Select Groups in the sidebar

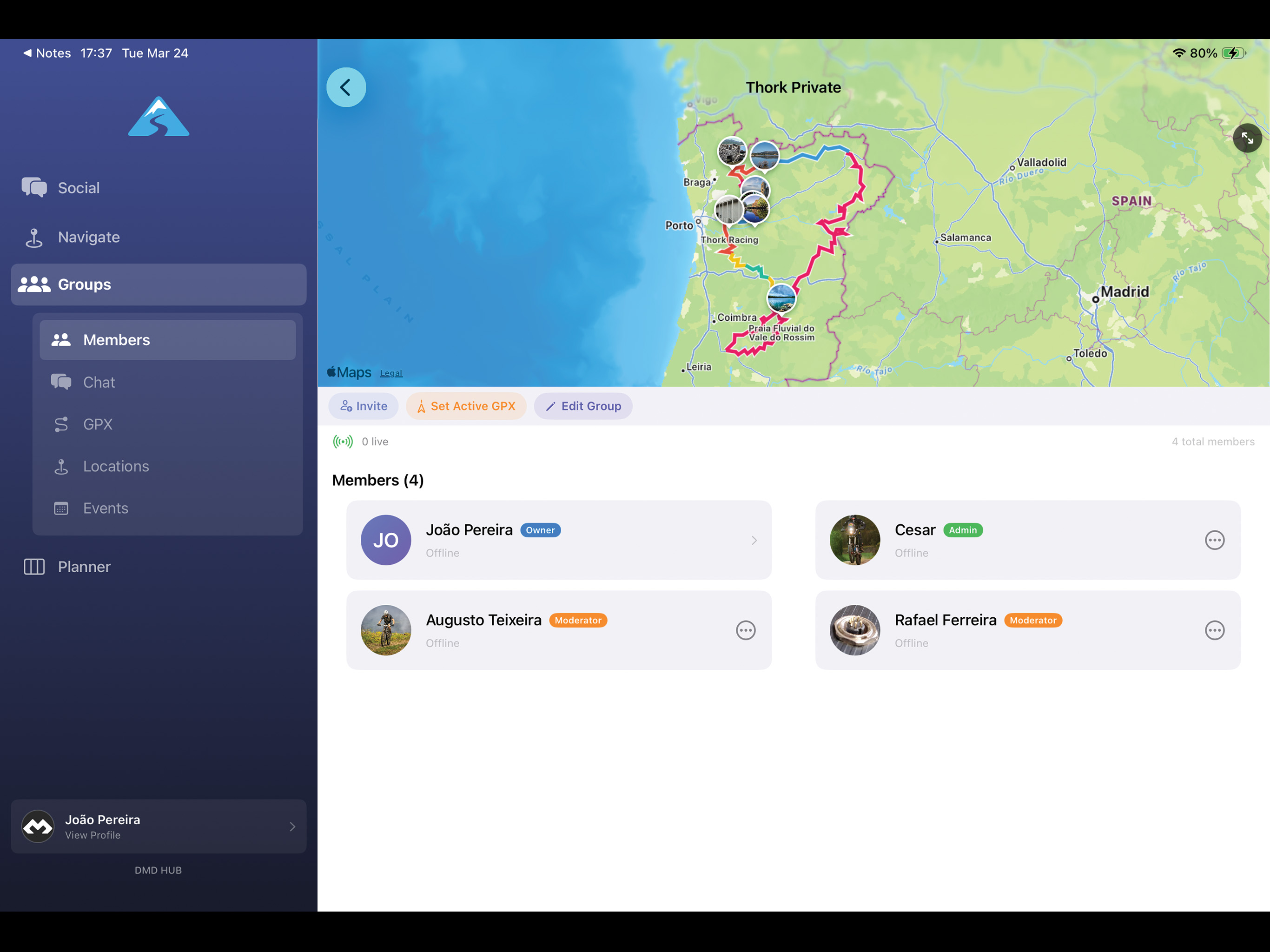tap(159, 284)
